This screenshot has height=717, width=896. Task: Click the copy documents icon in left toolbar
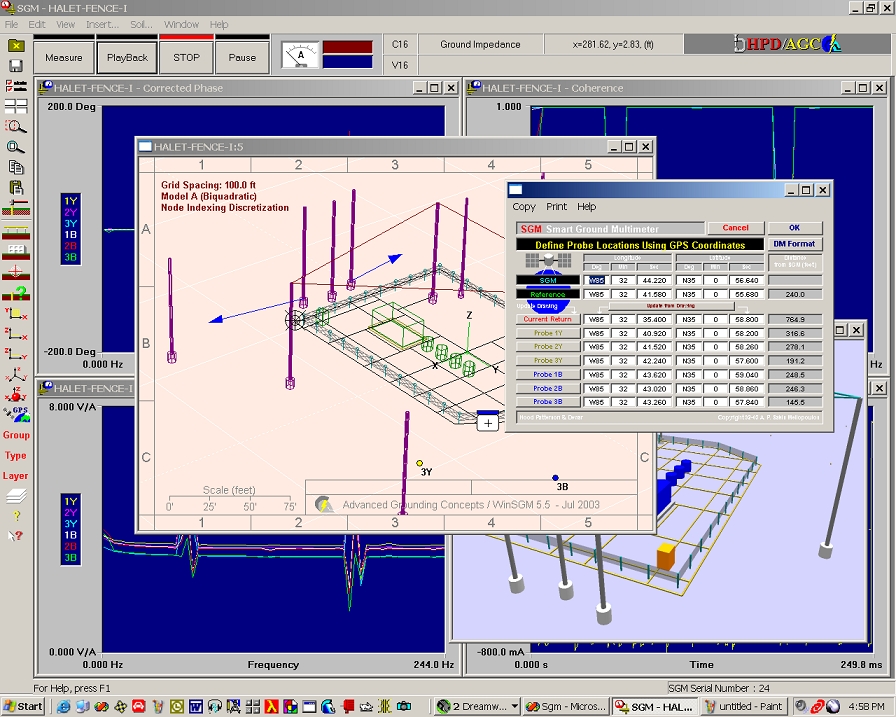click(16, 167)
